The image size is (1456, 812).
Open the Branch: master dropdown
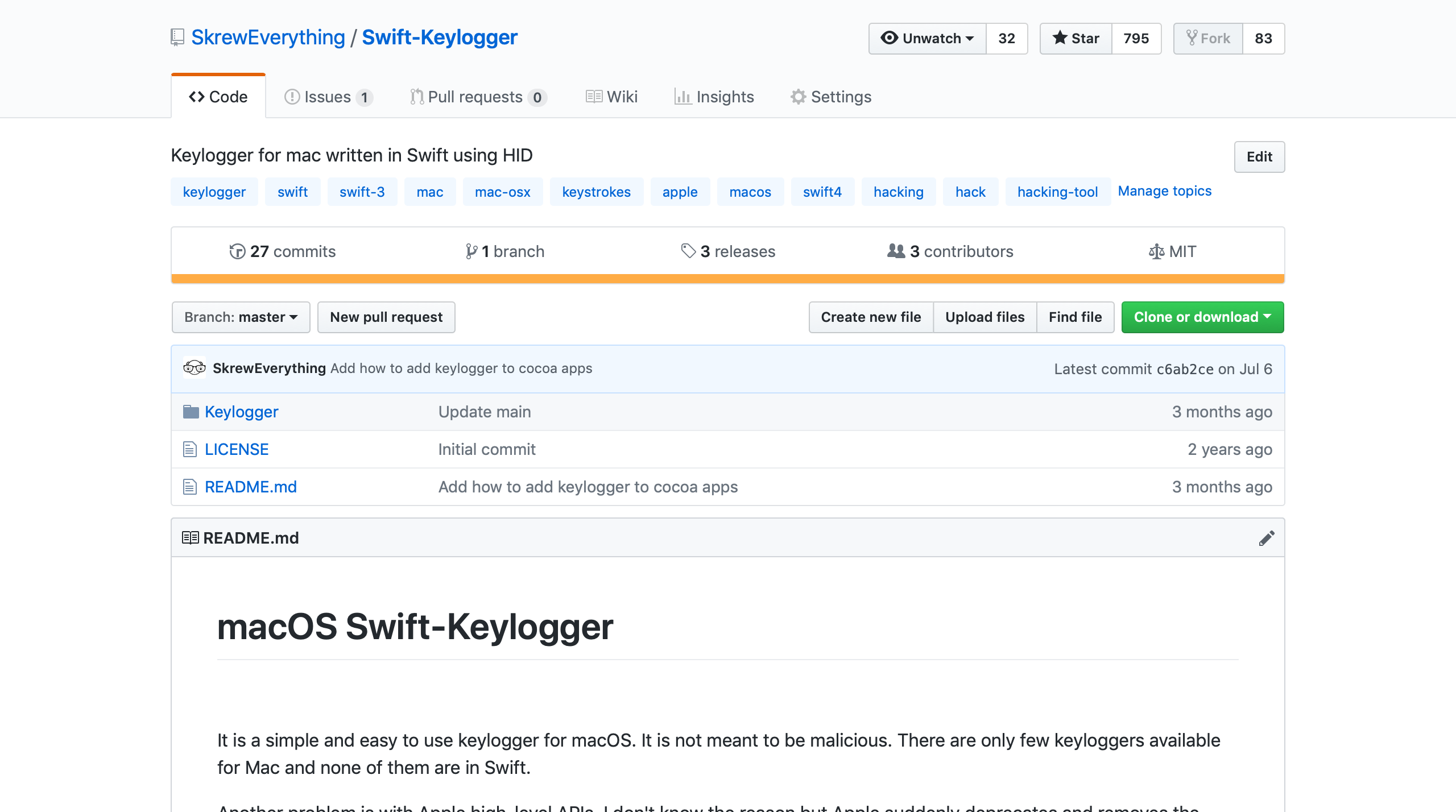[241, 317]
